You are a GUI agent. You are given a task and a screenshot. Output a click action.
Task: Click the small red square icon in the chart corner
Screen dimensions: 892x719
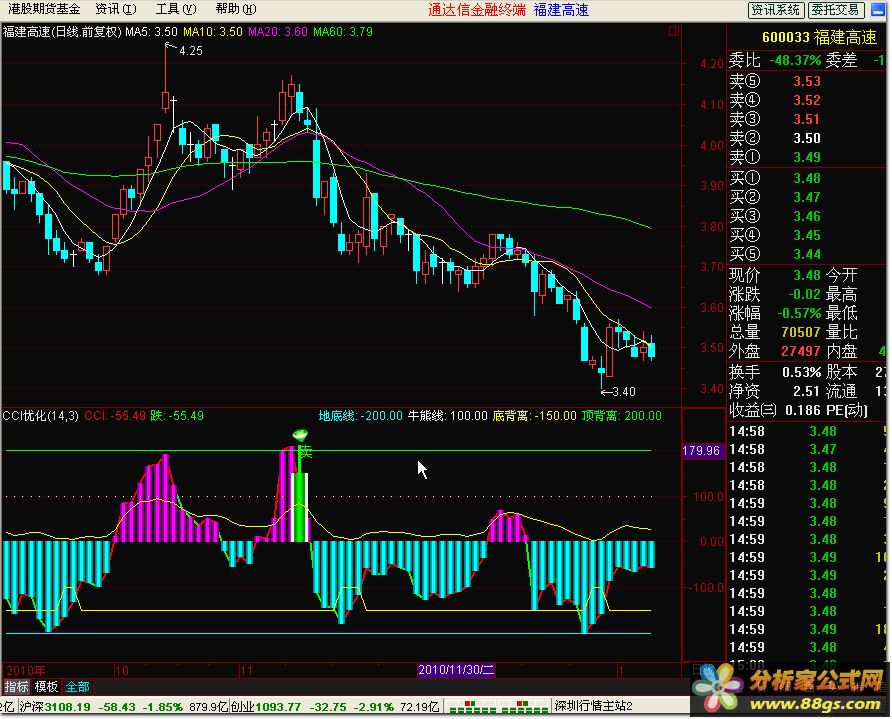click(674, 31)
